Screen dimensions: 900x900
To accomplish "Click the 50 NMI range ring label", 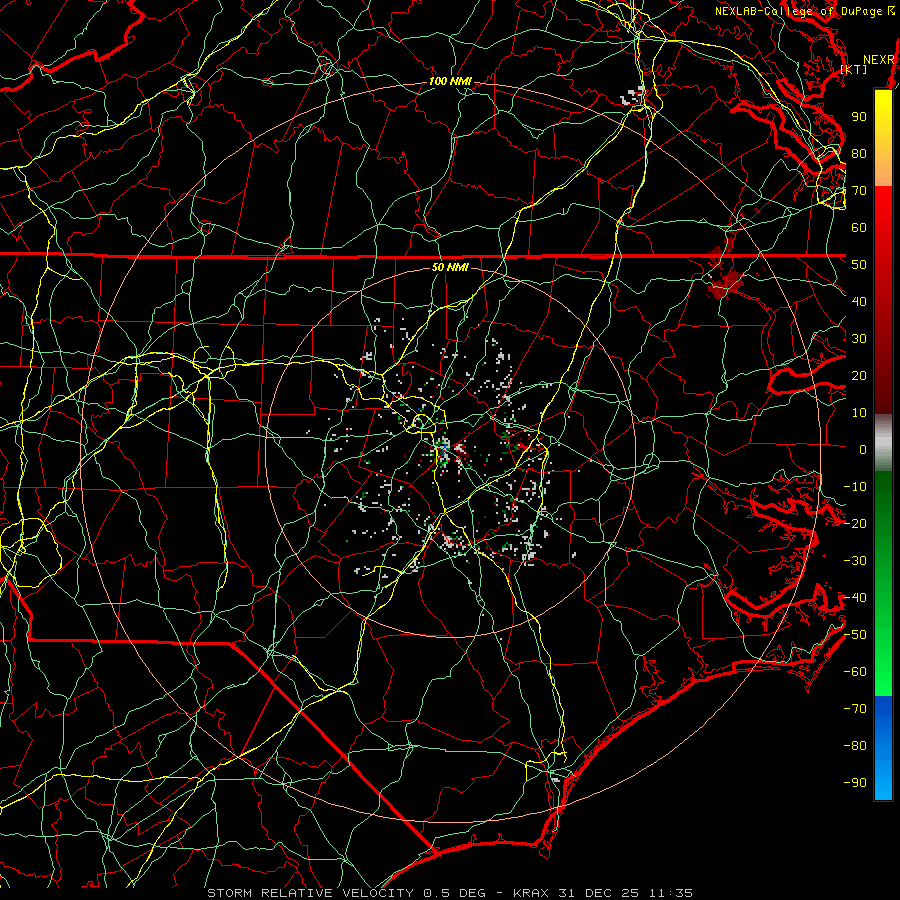I will click(450, 267).
